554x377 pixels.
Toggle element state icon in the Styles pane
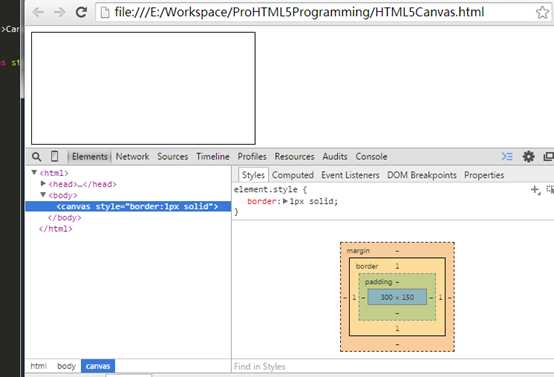click(550, 189)
